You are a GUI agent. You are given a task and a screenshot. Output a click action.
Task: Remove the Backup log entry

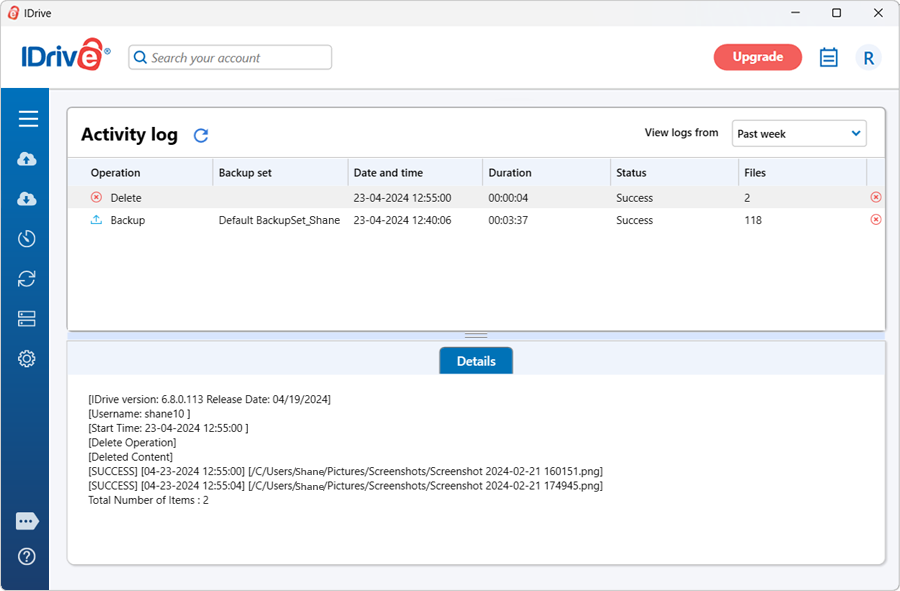tap(876, 220)
